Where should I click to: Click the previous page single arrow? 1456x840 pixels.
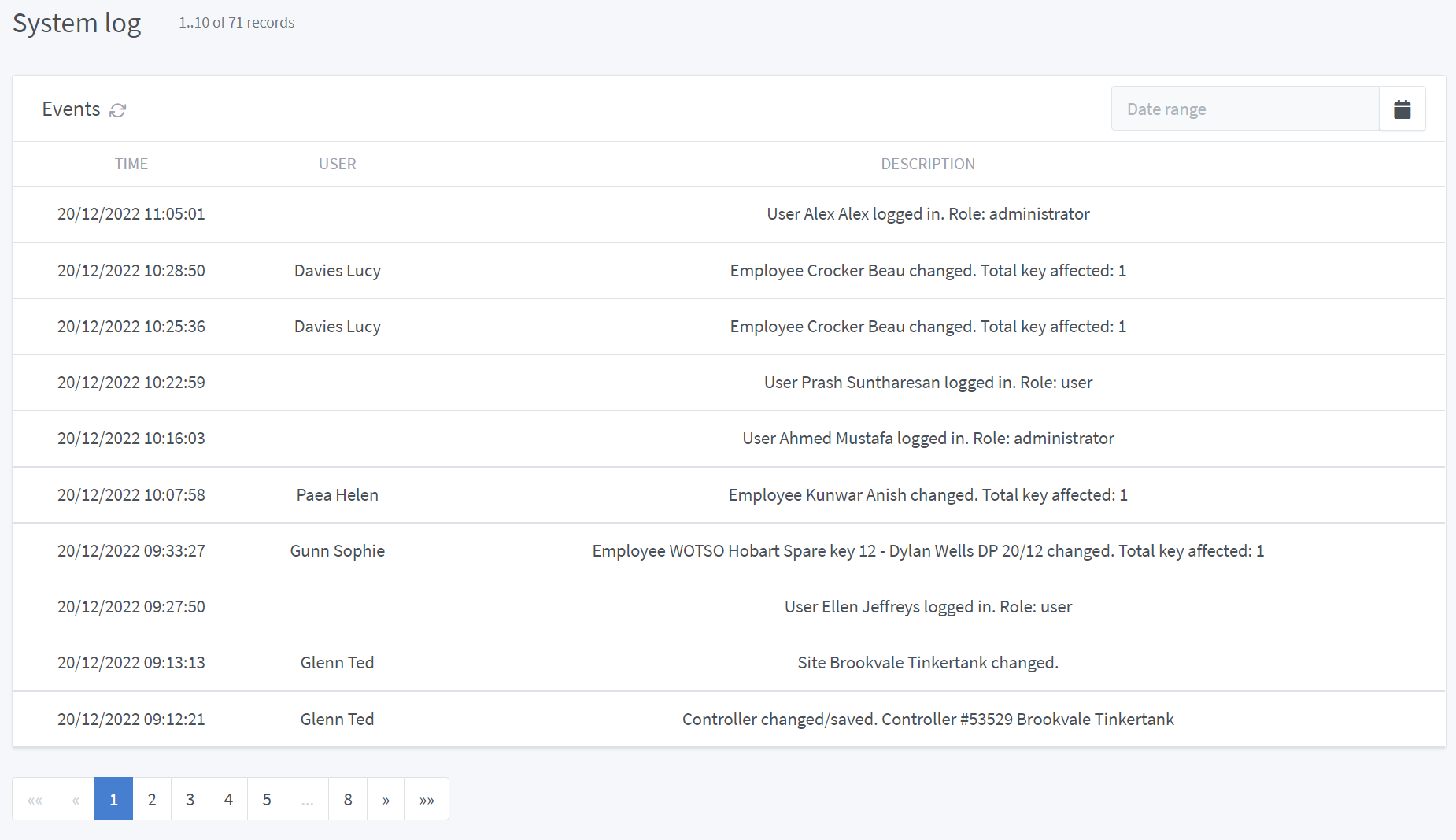[x=76, y=799]
